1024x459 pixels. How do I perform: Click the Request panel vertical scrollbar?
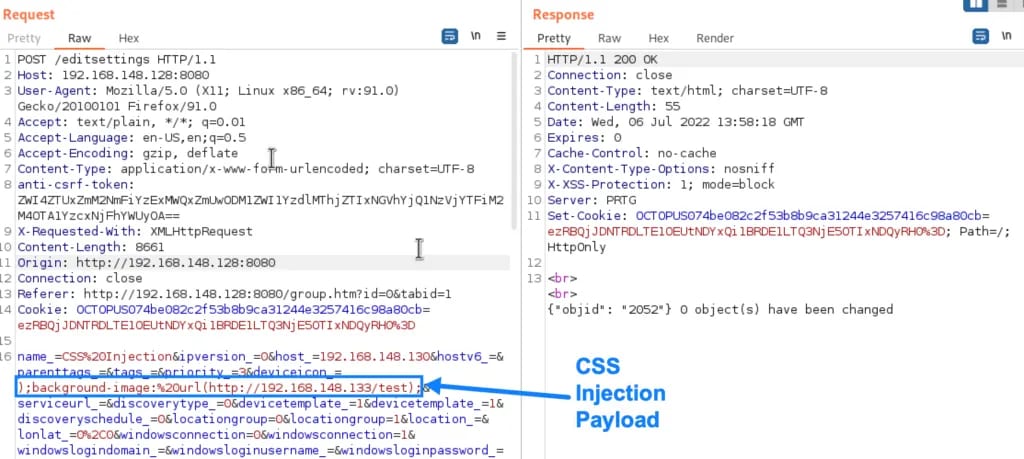(513, 140)
